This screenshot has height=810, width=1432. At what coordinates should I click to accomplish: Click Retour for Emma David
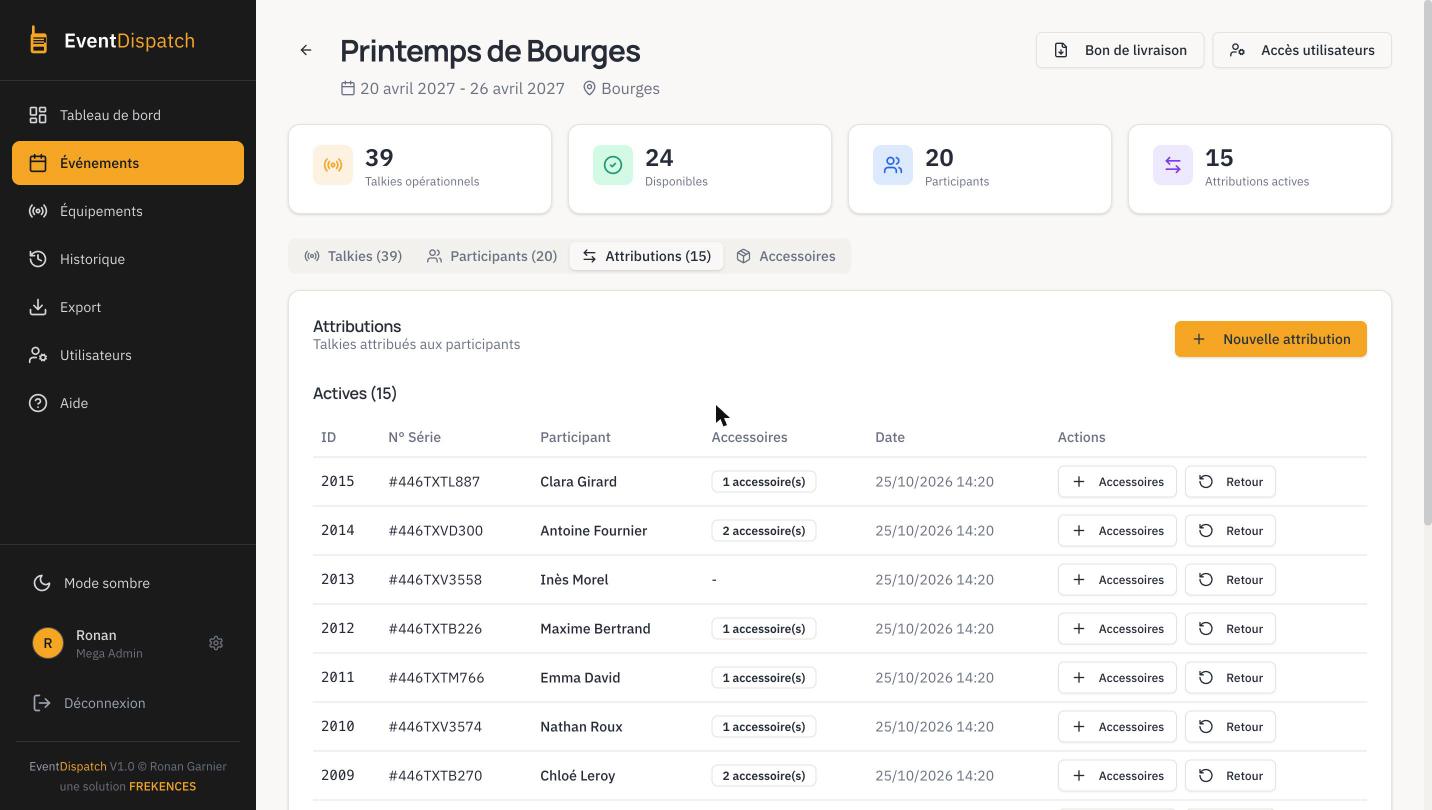(1230, 678)
